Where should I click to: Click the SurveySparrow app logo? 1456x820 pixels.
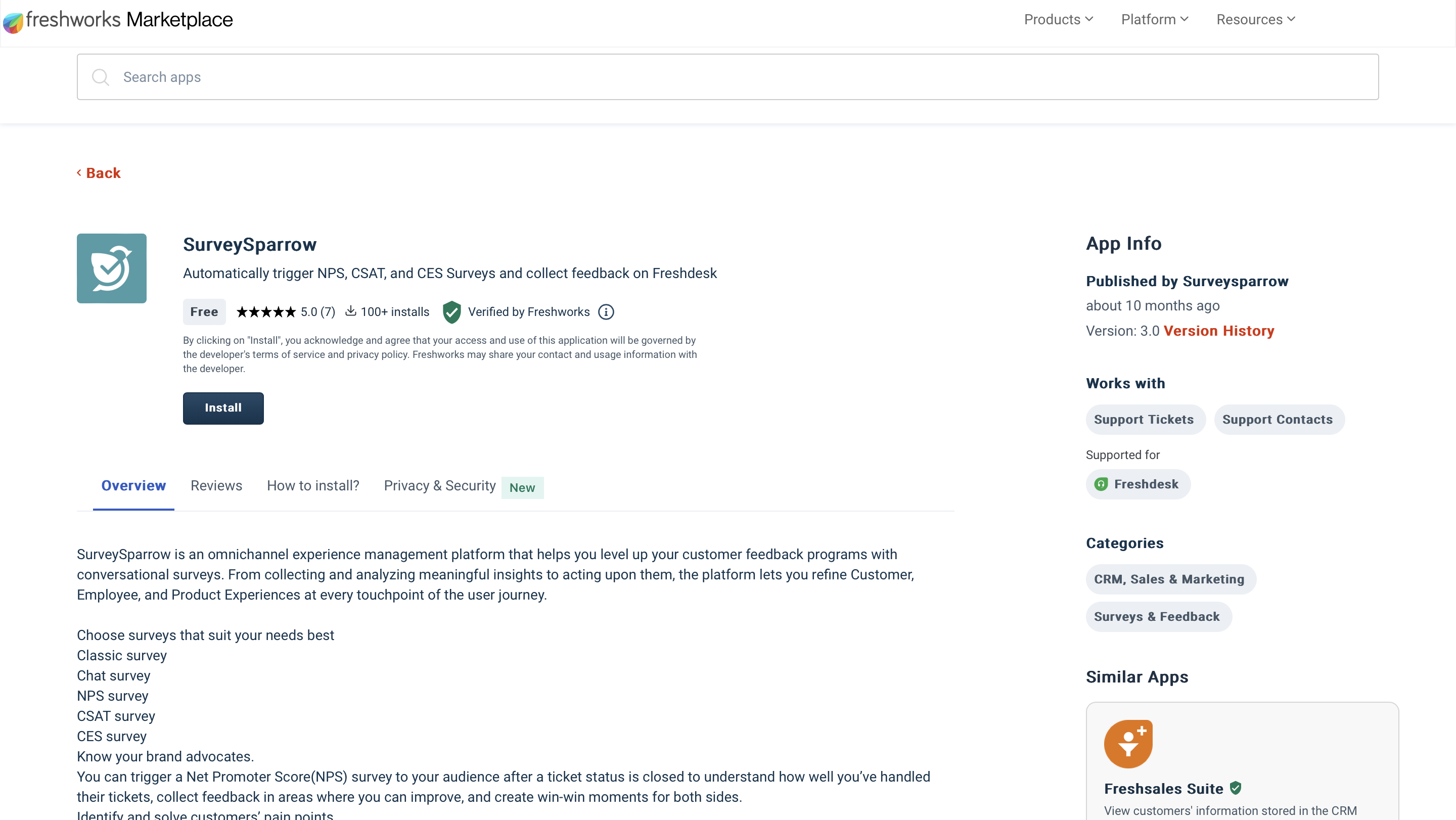click(x=111, y=268)
